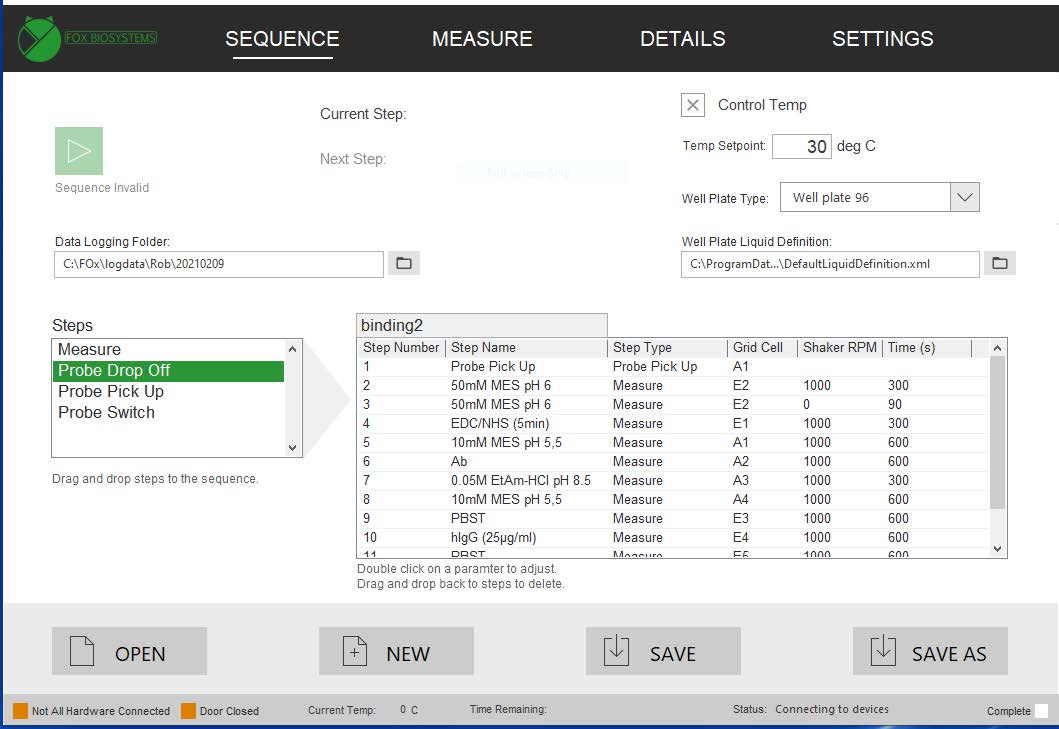
Task: Click the NEW sequence button
Action: pos(396,651)
